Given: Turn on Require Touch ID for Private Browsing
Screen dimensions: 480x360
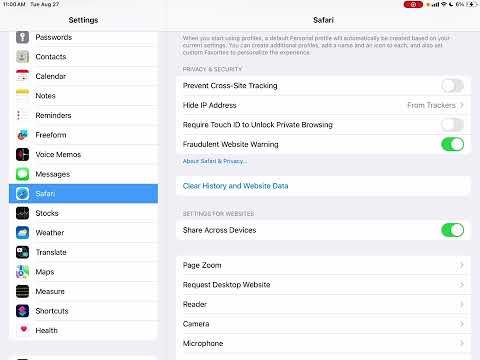Looking at the screenshot, I should [x=452, y=125].
